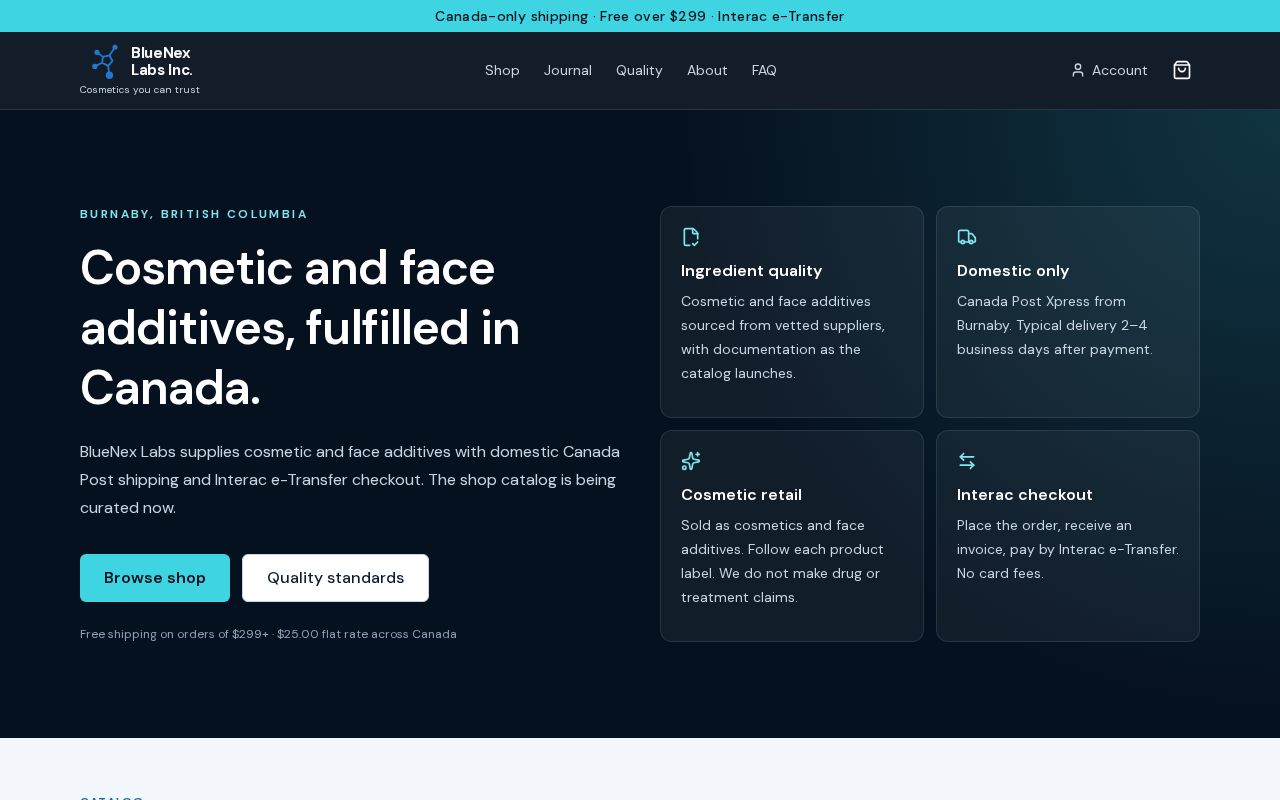Select the Interac checkout card title

[1025, 494]
